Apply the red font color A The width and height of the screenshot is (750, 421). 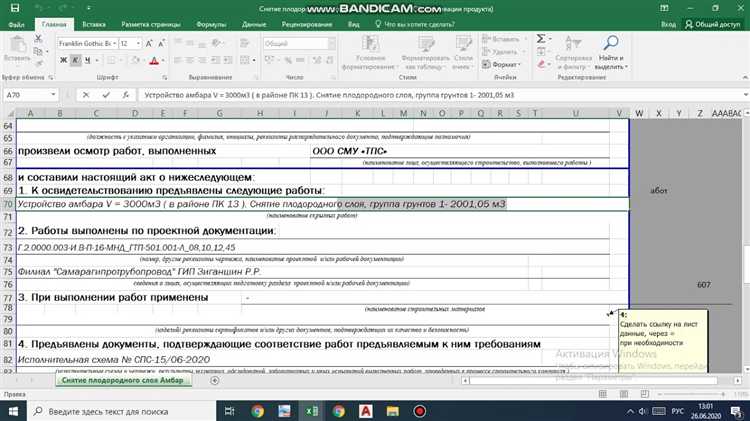click(154, 61)
